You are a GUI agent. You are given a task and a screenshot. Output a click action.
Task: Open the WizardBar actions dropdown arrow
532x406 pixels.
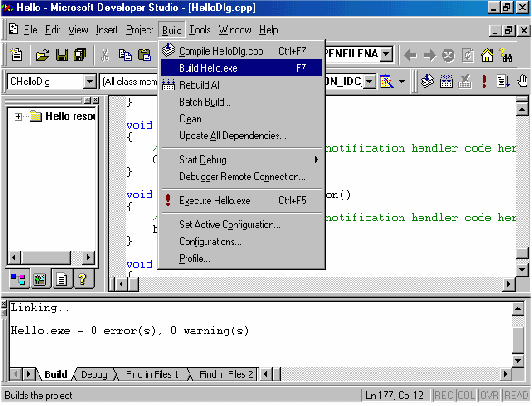(x=402, y=81)
